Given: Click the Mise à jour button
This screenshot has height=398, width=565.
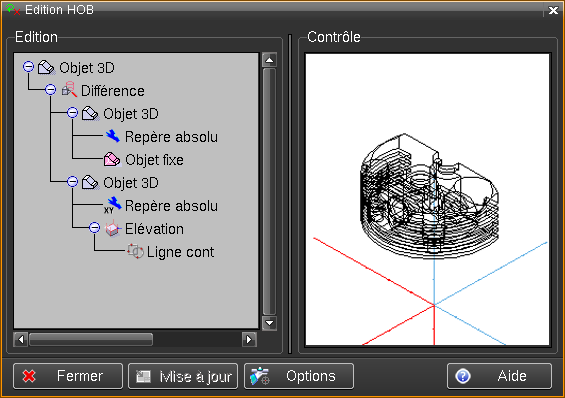Looking at the screenshot, I should tap(183, 376).
